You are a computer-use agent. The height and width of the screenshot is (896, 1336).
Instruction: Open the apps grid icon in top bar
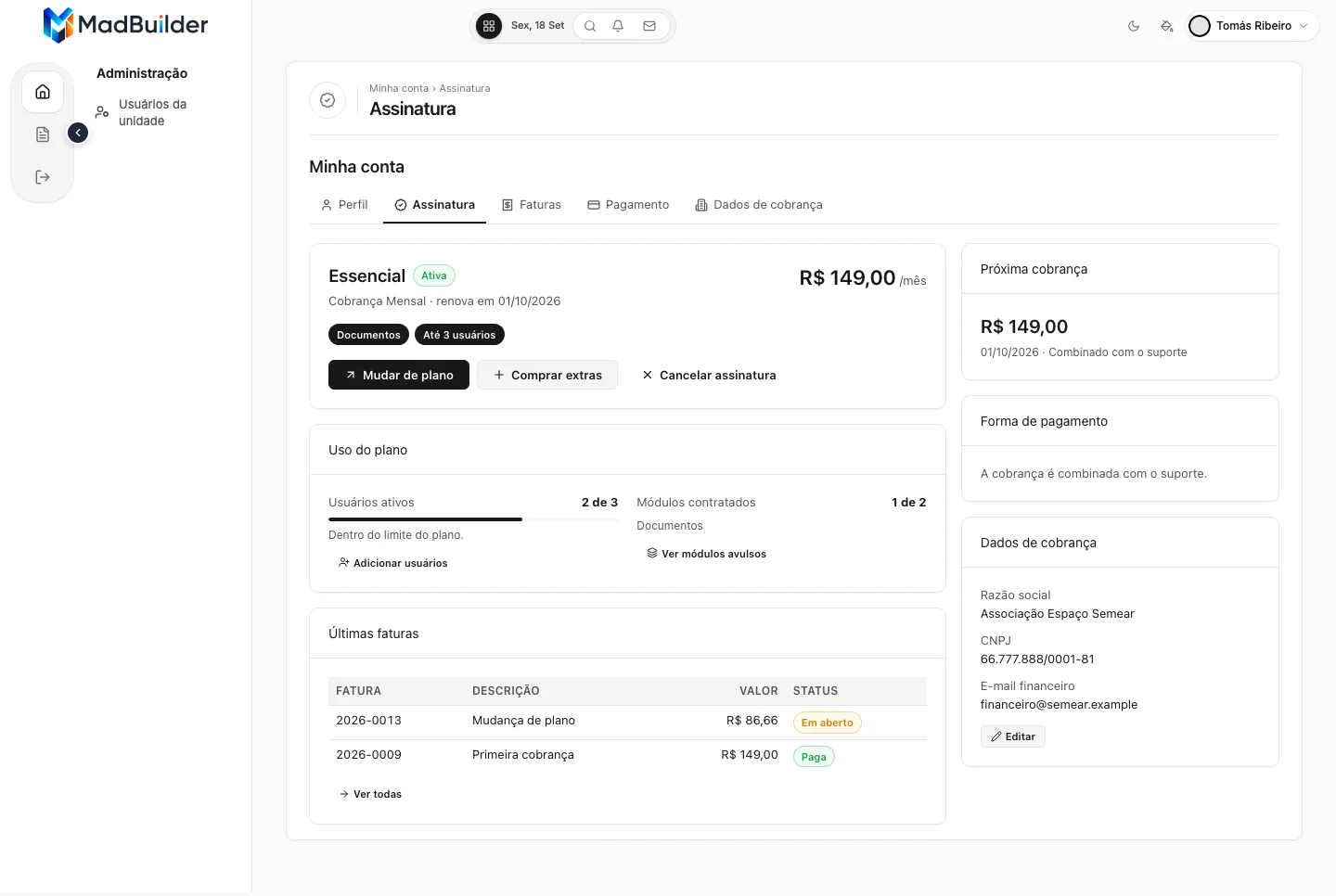489,26
